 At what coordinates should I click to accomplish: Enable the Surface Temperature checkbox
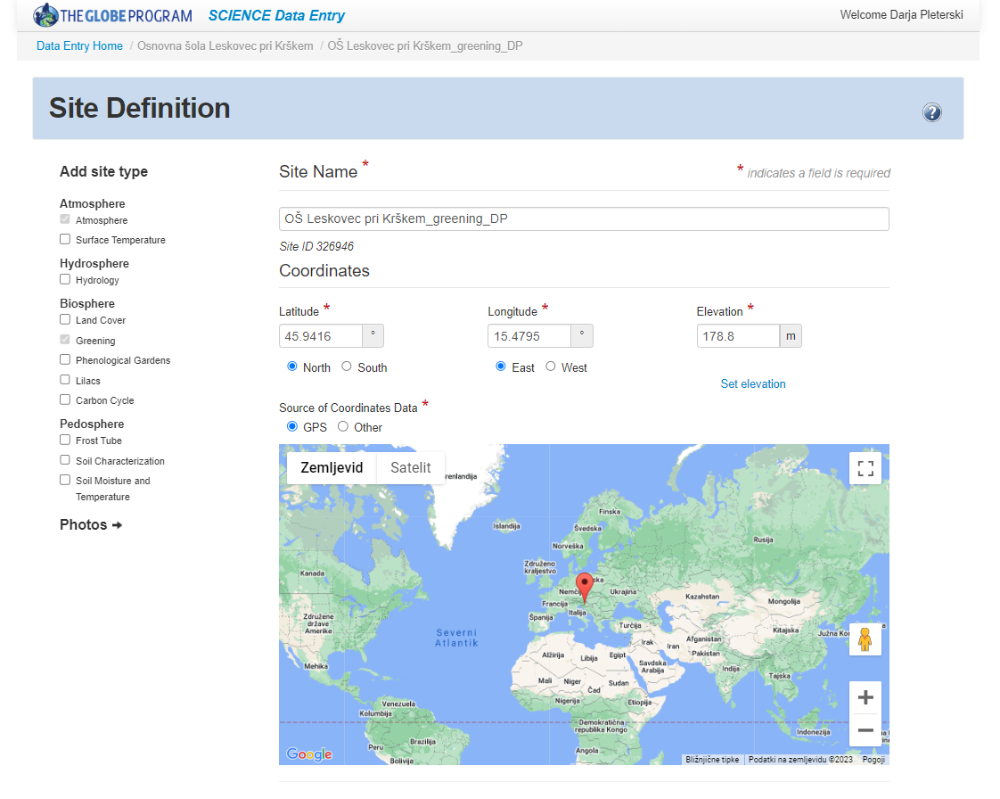pyautogui.click(x=65, y=239)
